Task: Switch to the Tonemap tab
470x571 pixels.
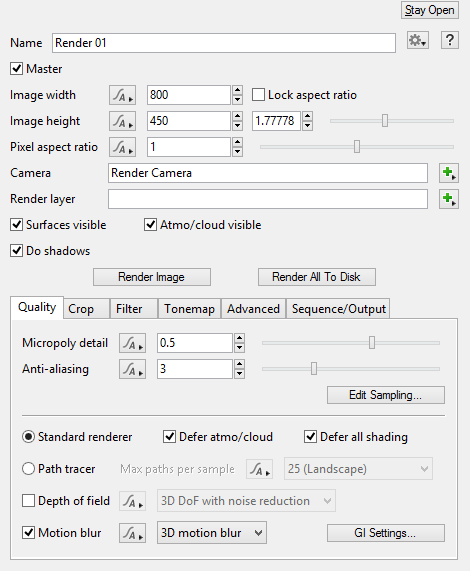Action: (x=189, y=309)
